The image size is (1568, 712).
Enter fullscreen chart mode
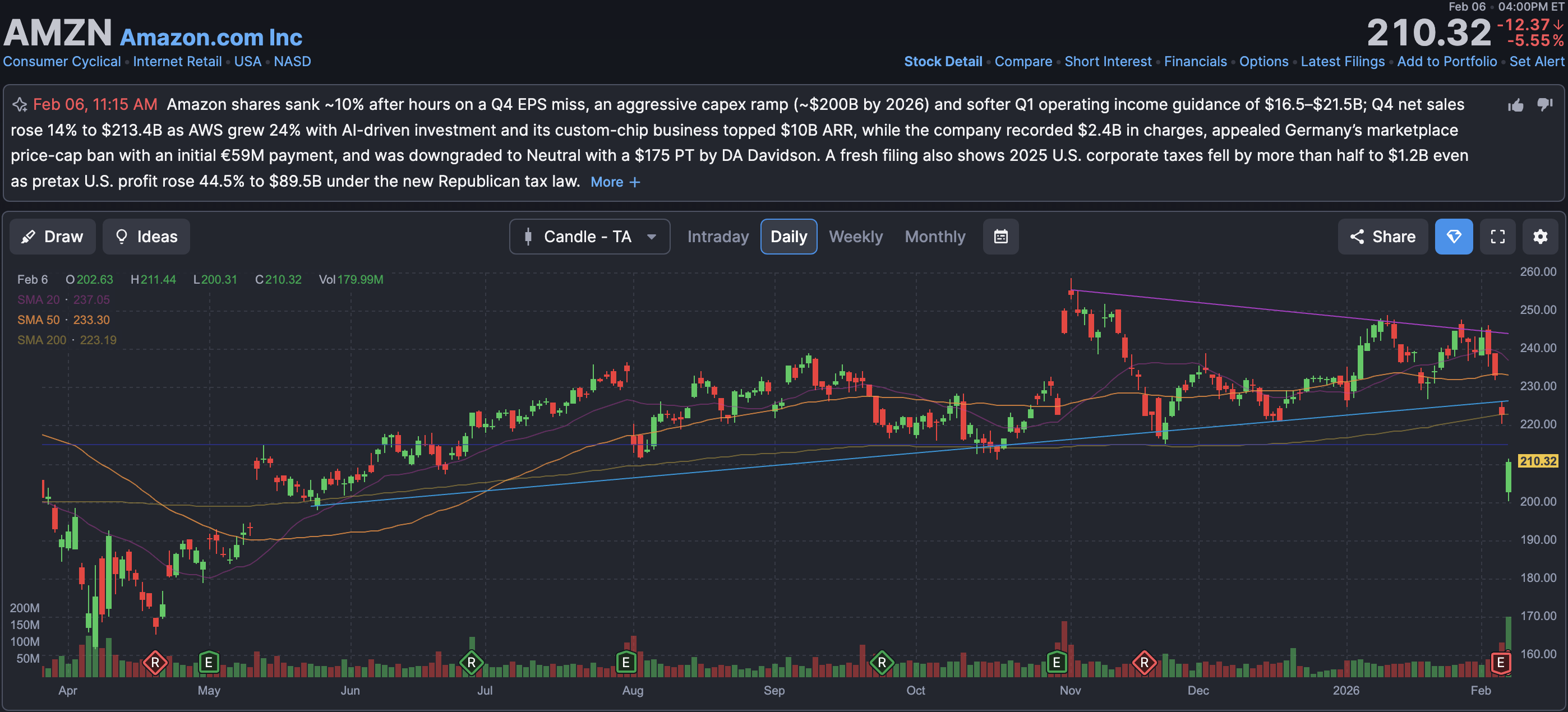1497,237
